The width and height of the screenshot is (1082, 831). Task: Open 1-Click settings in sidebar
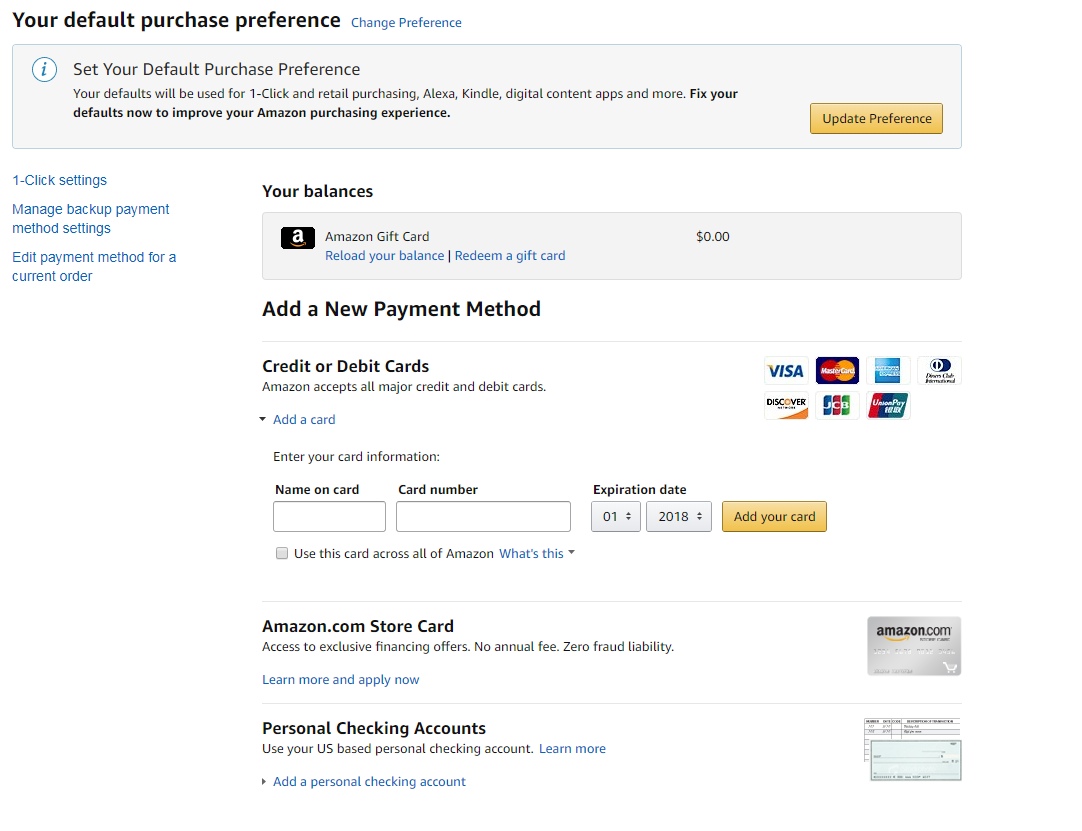(x=59, y=181)
